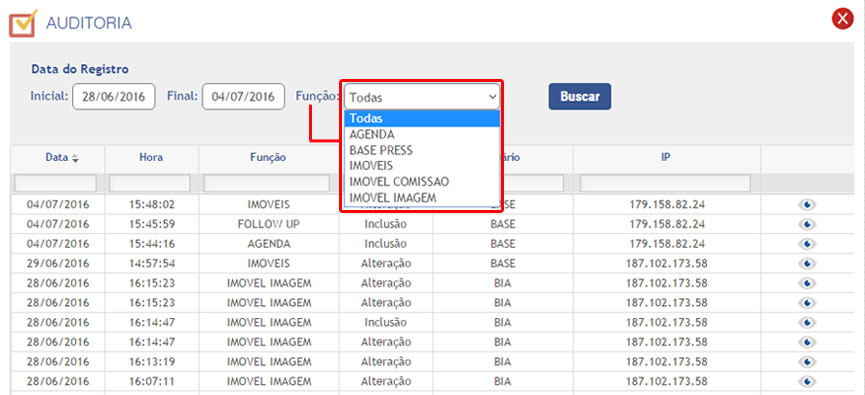View details of 15:44:16 record eye icon
The image size is (865, 395).
click(807, 244)
